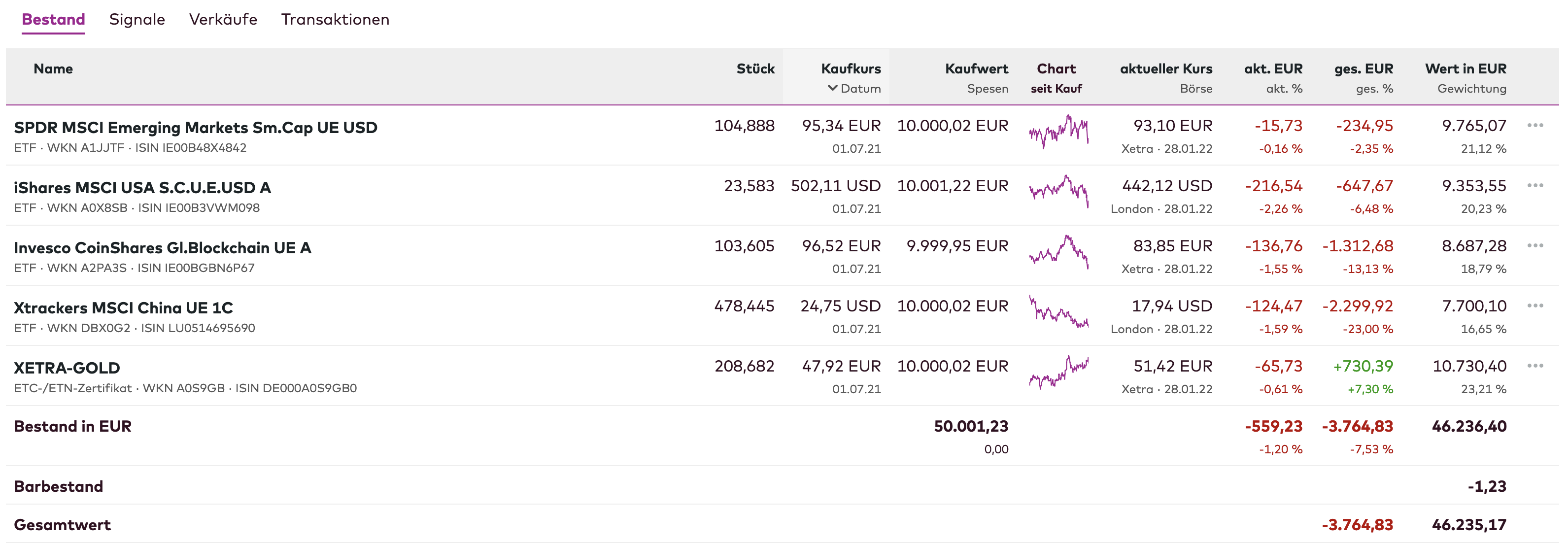The image size is (1568, 544).
Task: Click the SPDR Emerging Markets sparkline chart
Action: [x=1058, y=132]
